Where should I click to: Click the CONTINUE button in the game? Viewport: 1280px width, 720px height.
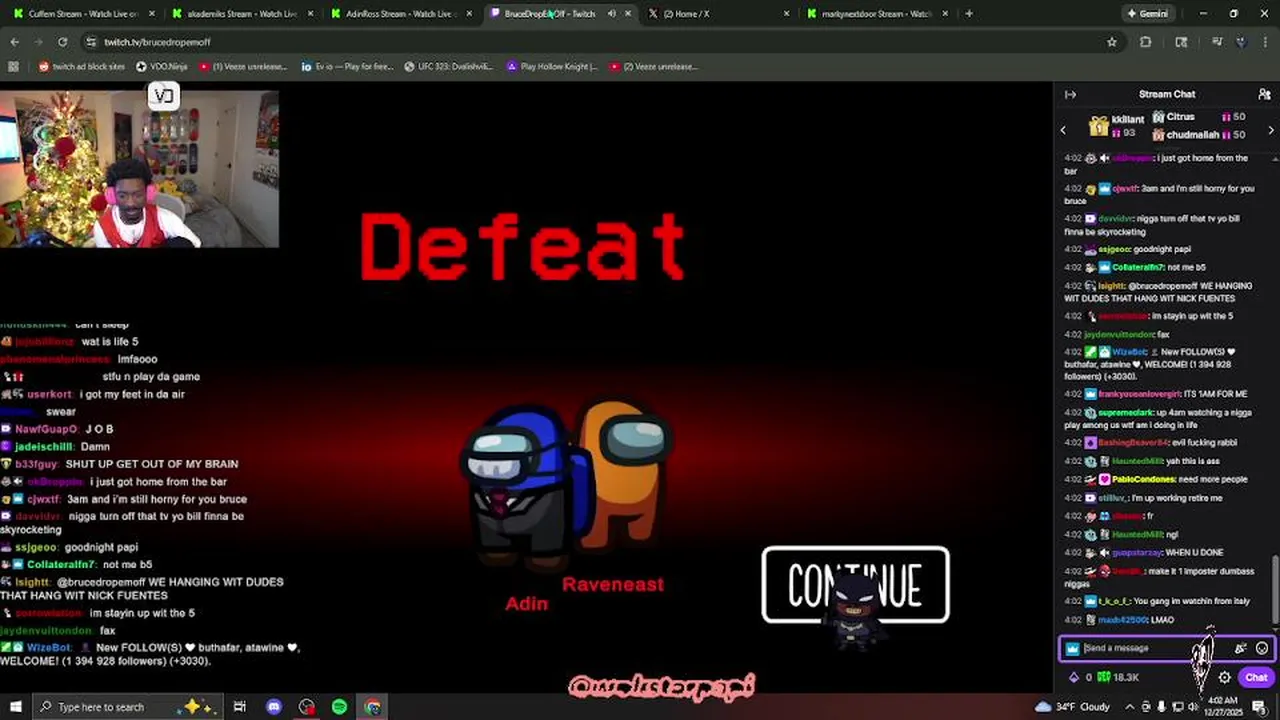point(855,585)
